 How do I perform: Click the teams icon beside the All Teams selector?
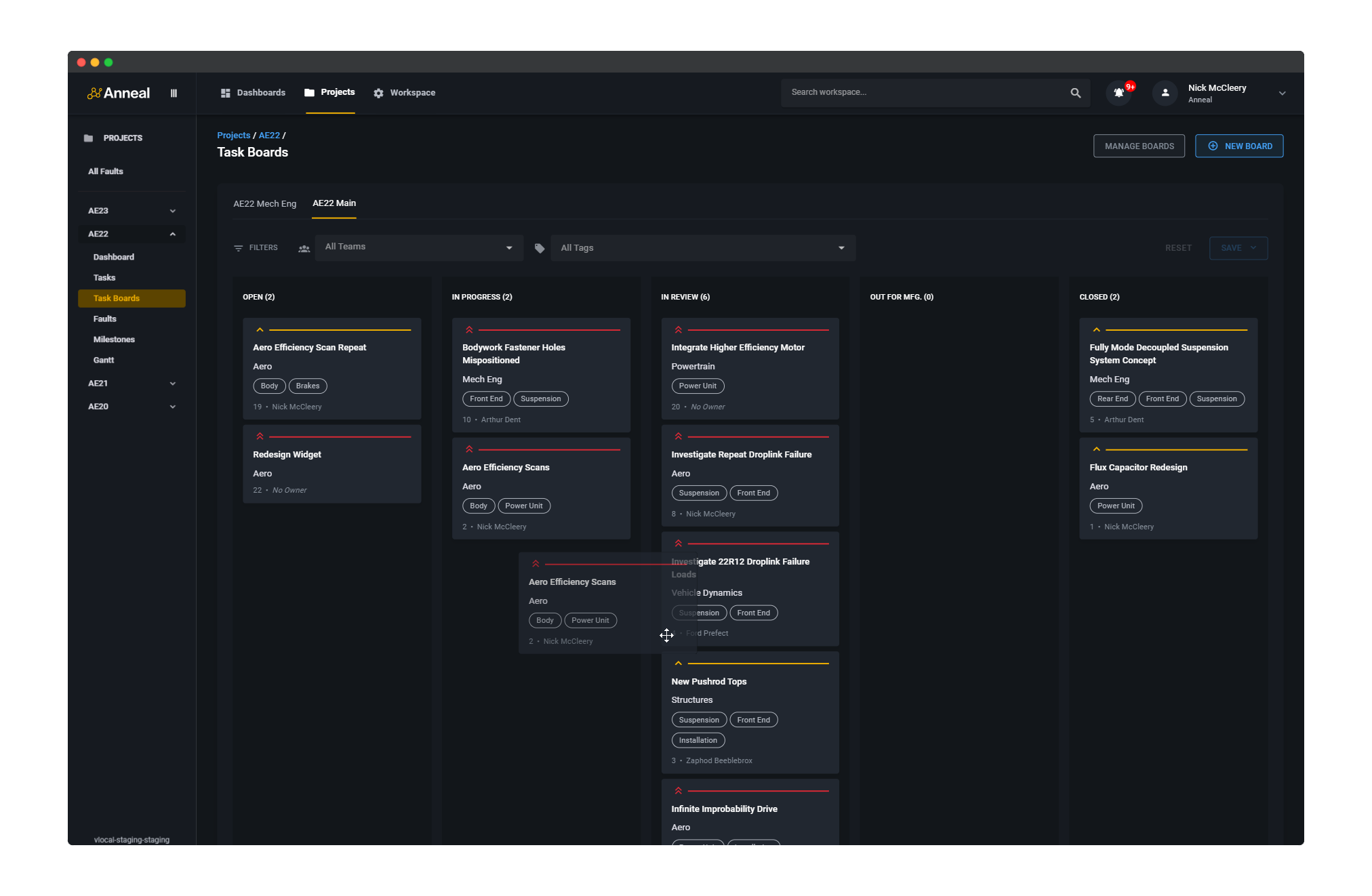tap(304, 248)
